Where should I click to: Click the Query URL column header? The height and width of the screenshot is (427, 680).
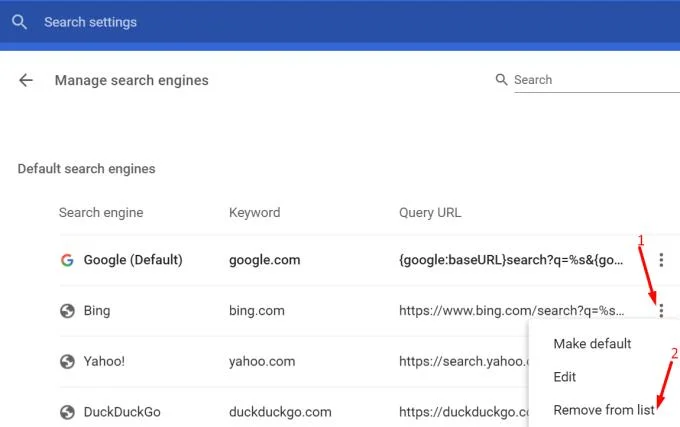click(430, 212)
